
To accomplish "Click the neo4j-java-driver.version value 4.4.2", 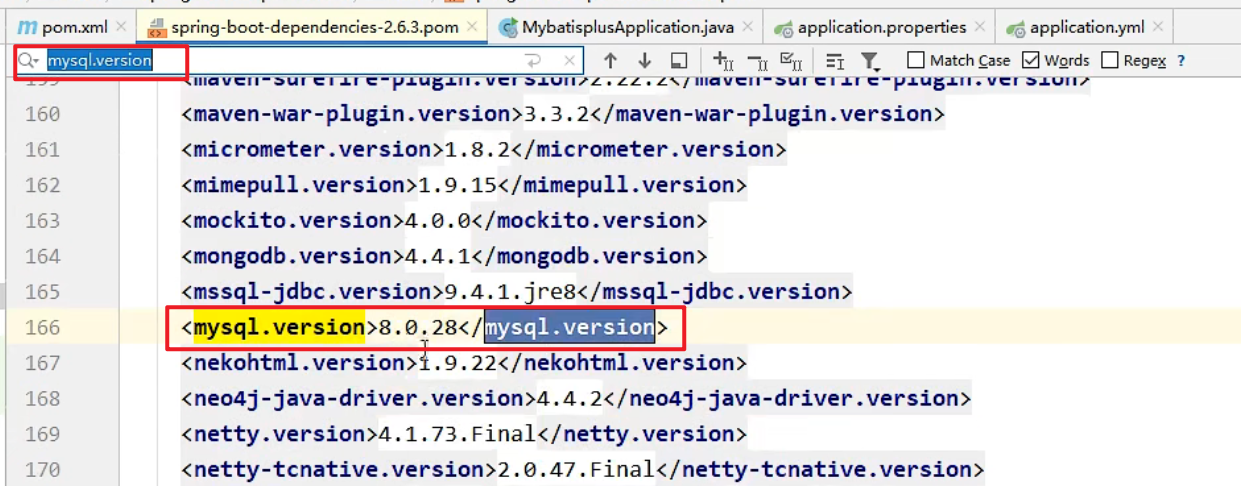I will tap(570, 398).
